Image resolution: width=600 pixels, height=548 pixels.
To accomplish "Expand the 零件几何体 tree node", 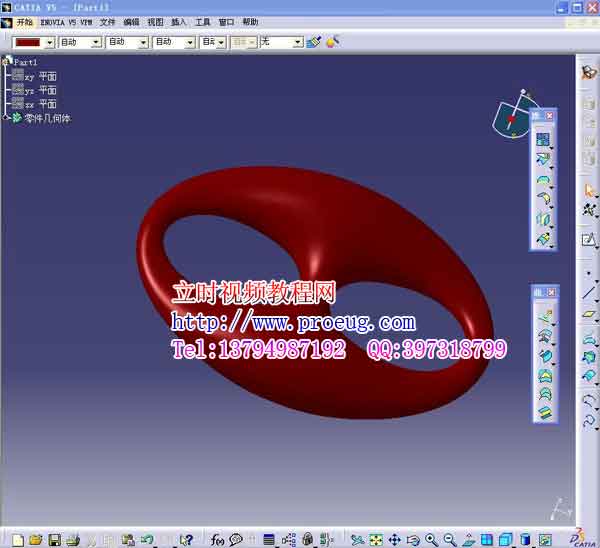I will tap(5, 118).
